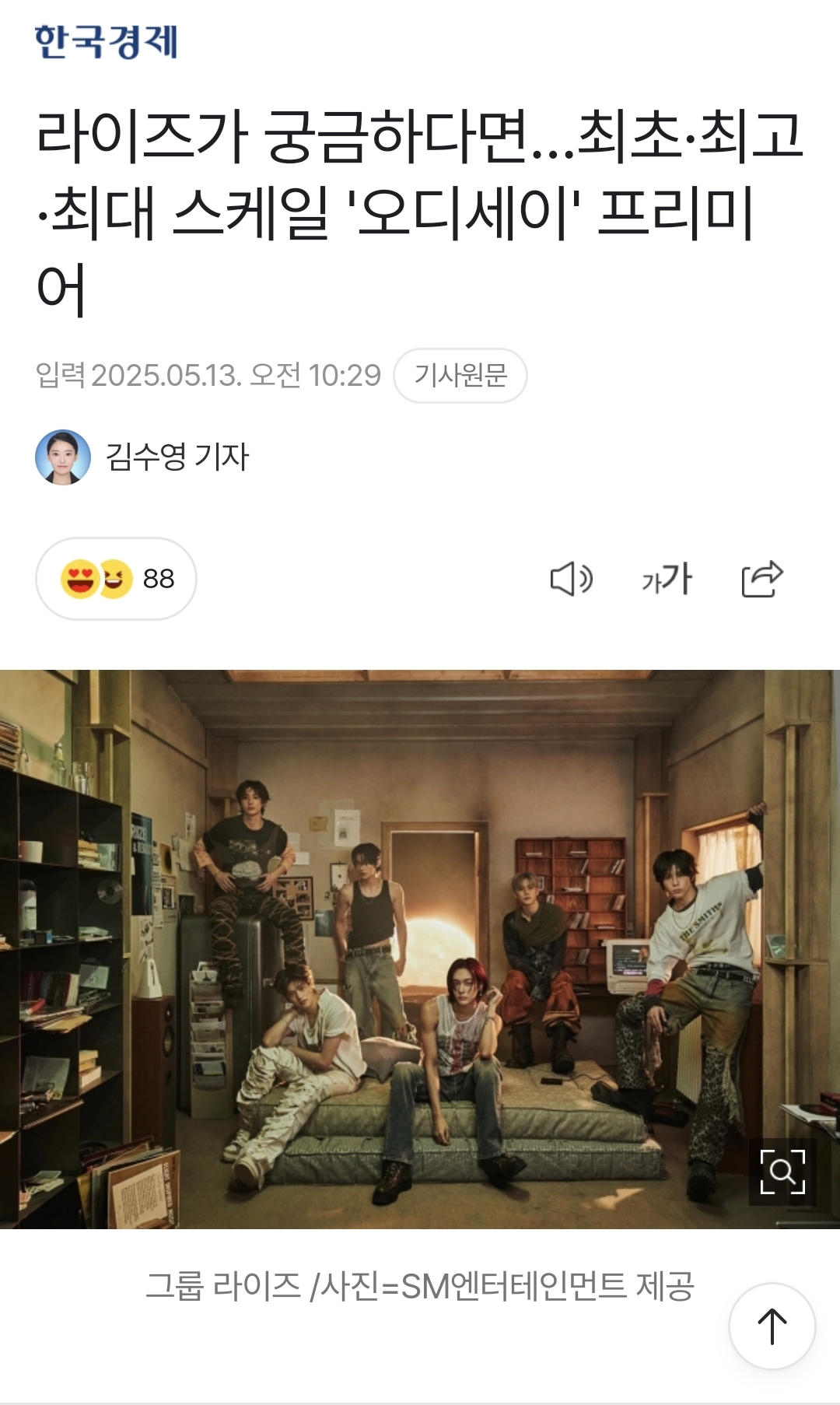Open the font size 가가 option
The height and width of the screenshot is (1405, 840).
coord(667,579)
